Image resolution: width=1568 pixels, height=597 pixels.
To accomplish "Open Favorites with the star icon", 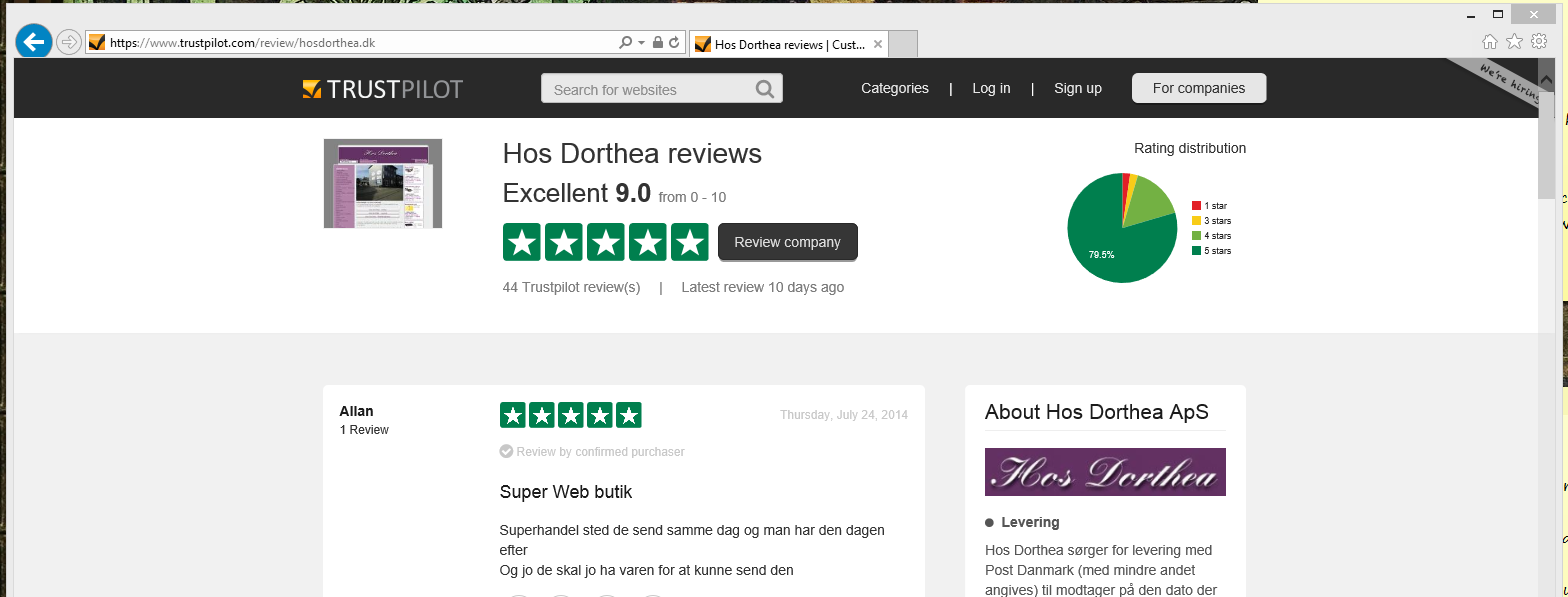I will click(x=1515, y=41).
